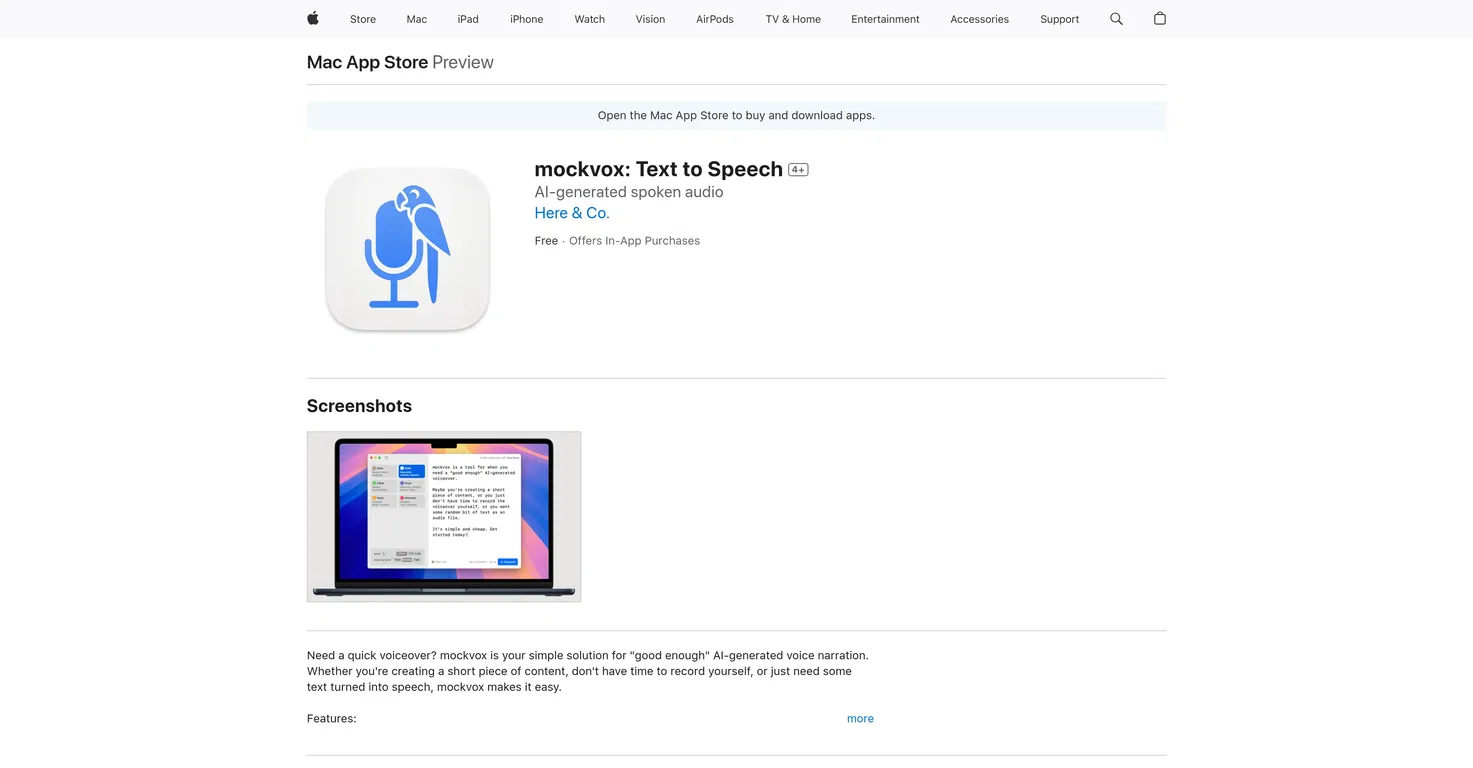1473x768 pixels.
Task: Click the mockvox parrot app icon
Action: click(x=407, y=249)
